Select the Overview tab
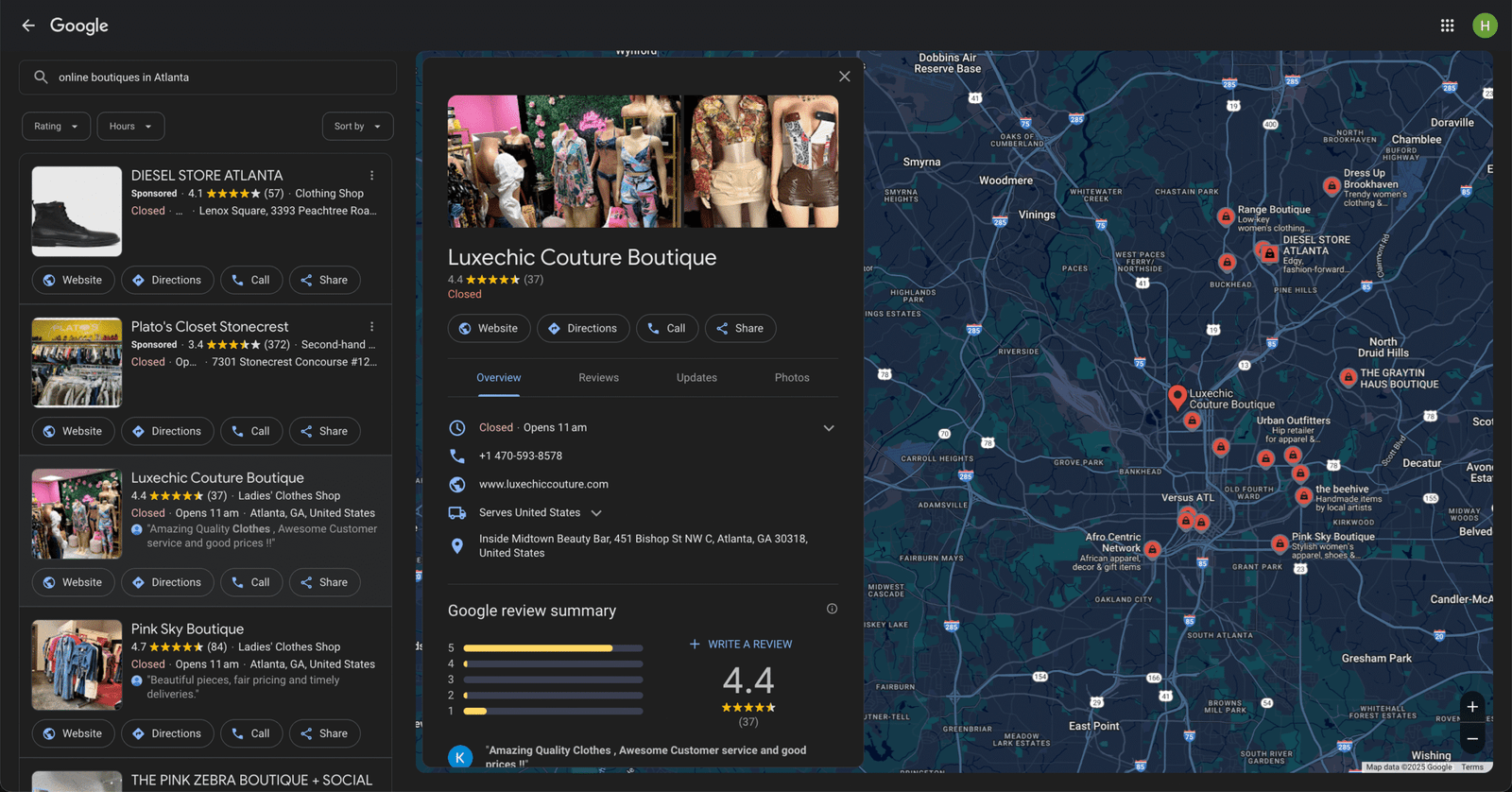Image resolution: width=1512 pixels, height=792 pixels. pyautogui.click(x=498, y=378)
